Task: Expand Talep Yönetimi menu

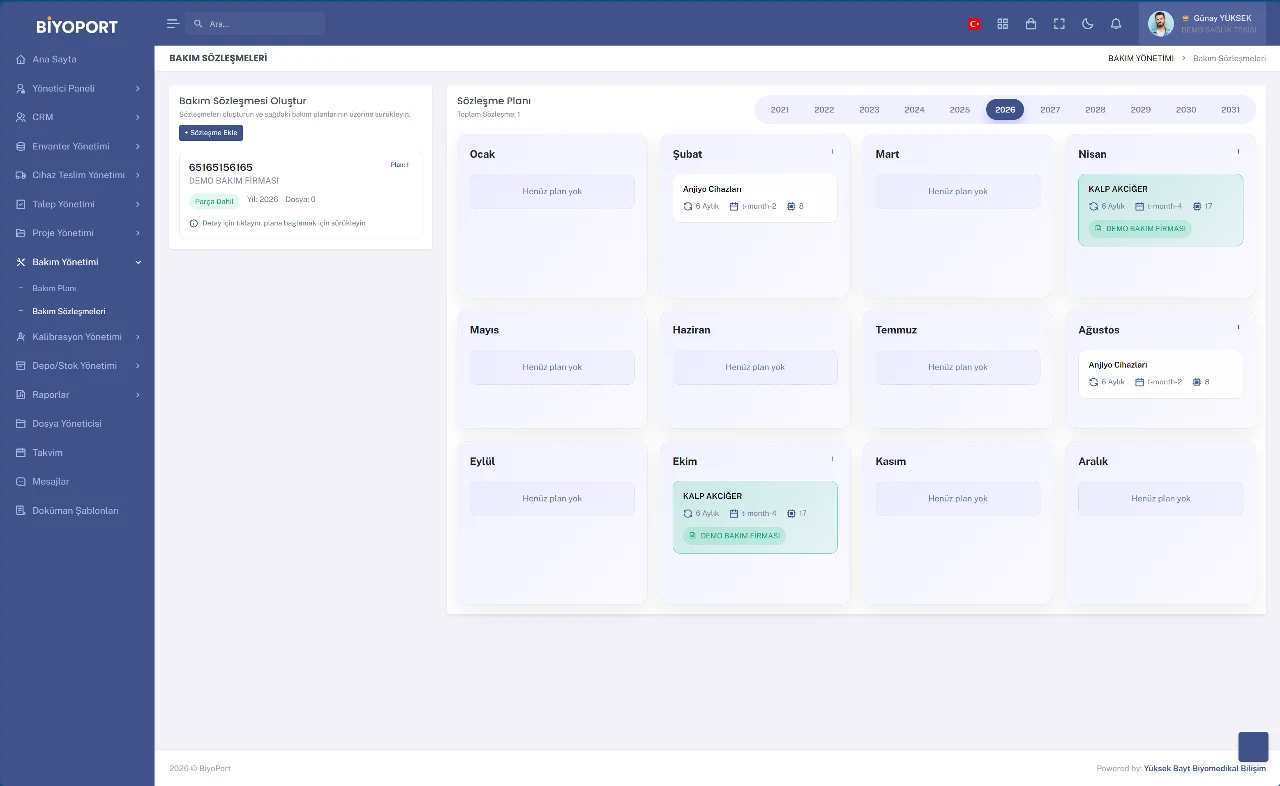Action: click(77, 204)
